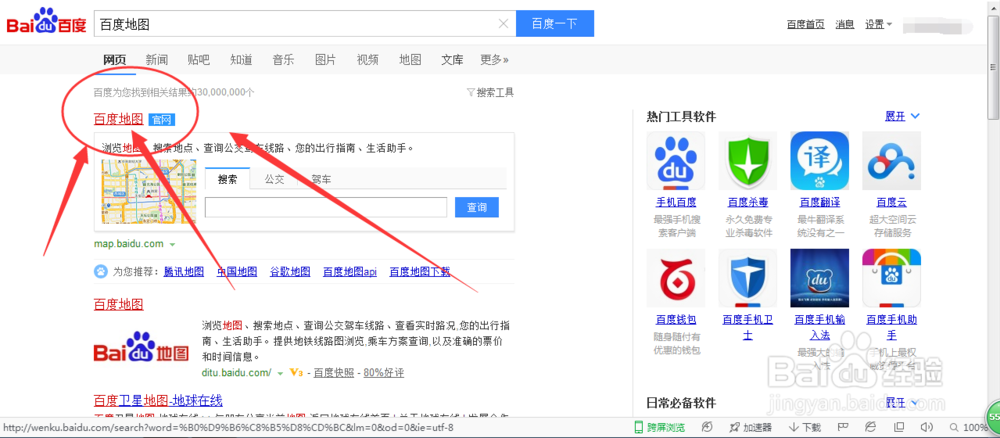Click the Beijing map thumbnail
The width and height of the screenshot is (1000, 438).
149,191
